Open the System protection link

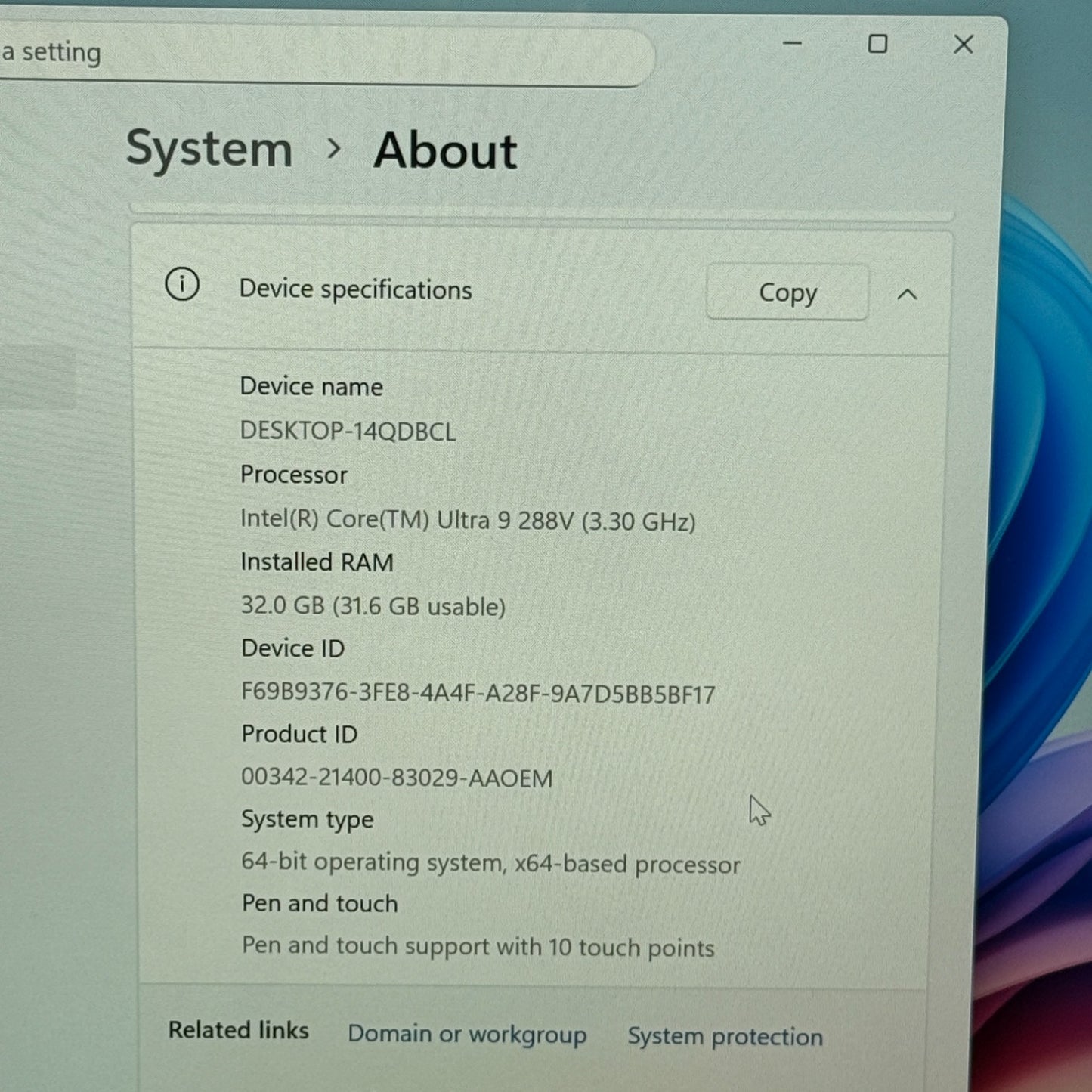pos(724,1037)
